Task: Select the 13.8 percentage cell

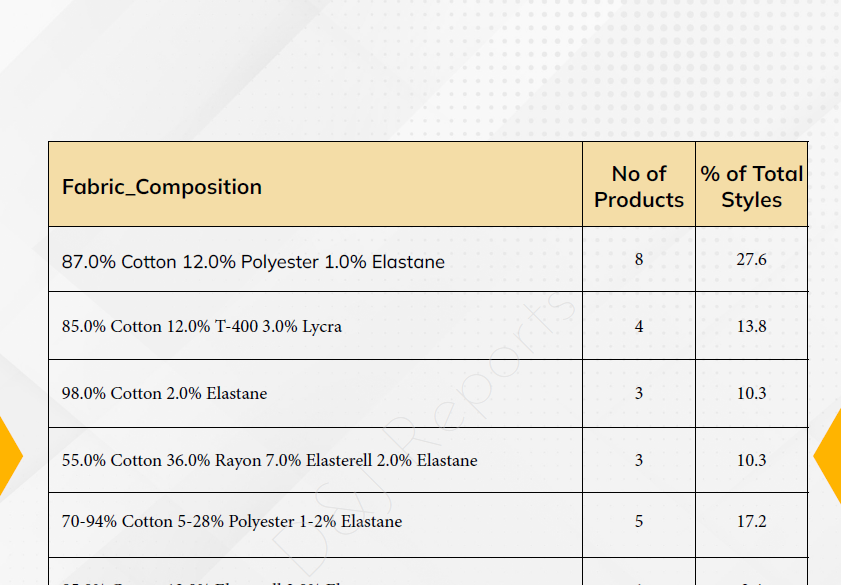Action: tap(751, 326)
